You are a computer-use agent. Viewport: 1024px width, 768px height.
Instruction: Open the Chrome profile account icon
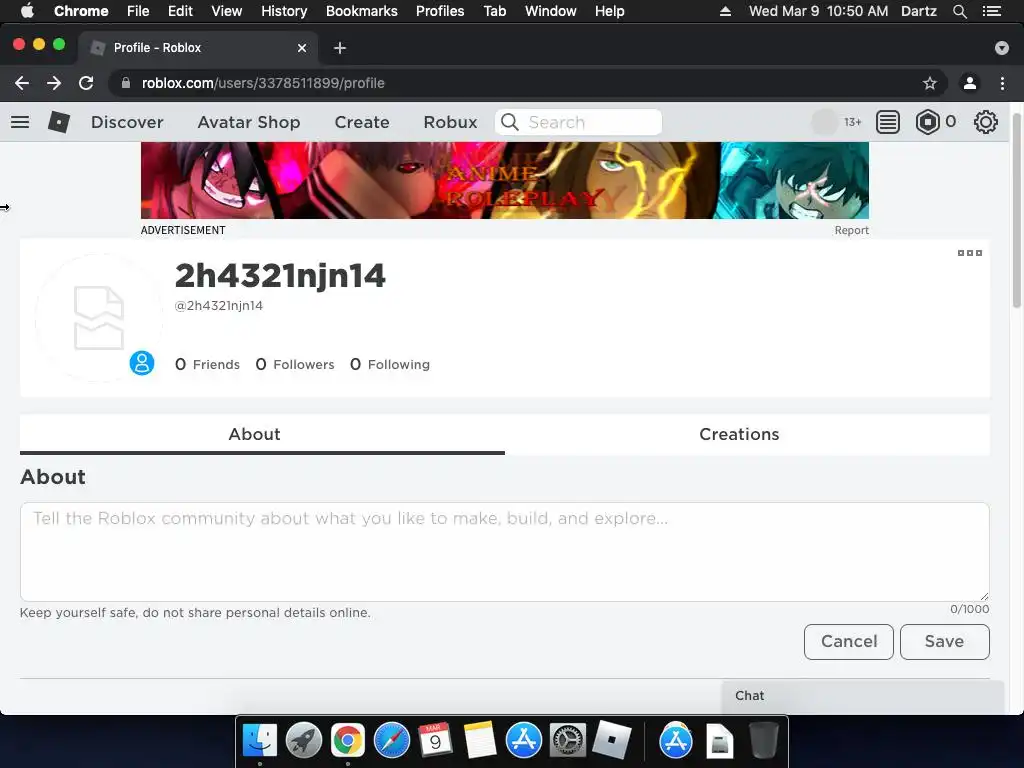coord(970,83)
